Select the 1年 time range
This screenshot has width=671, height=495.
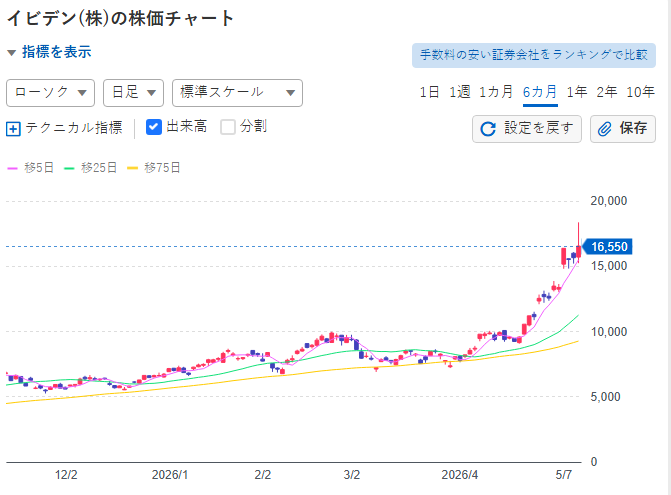[577, 92]
